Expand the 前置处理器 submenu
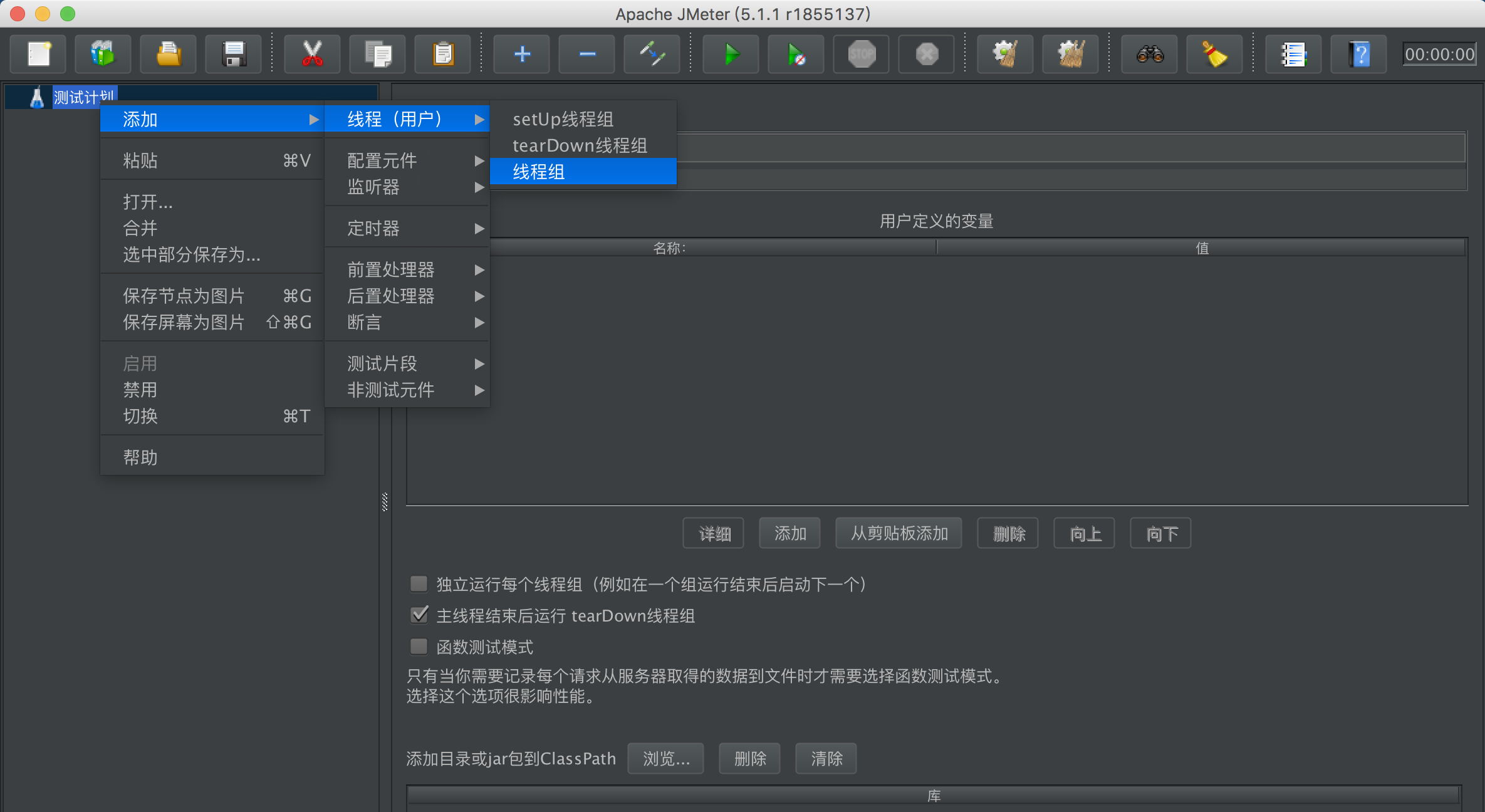 coord(407,269)
